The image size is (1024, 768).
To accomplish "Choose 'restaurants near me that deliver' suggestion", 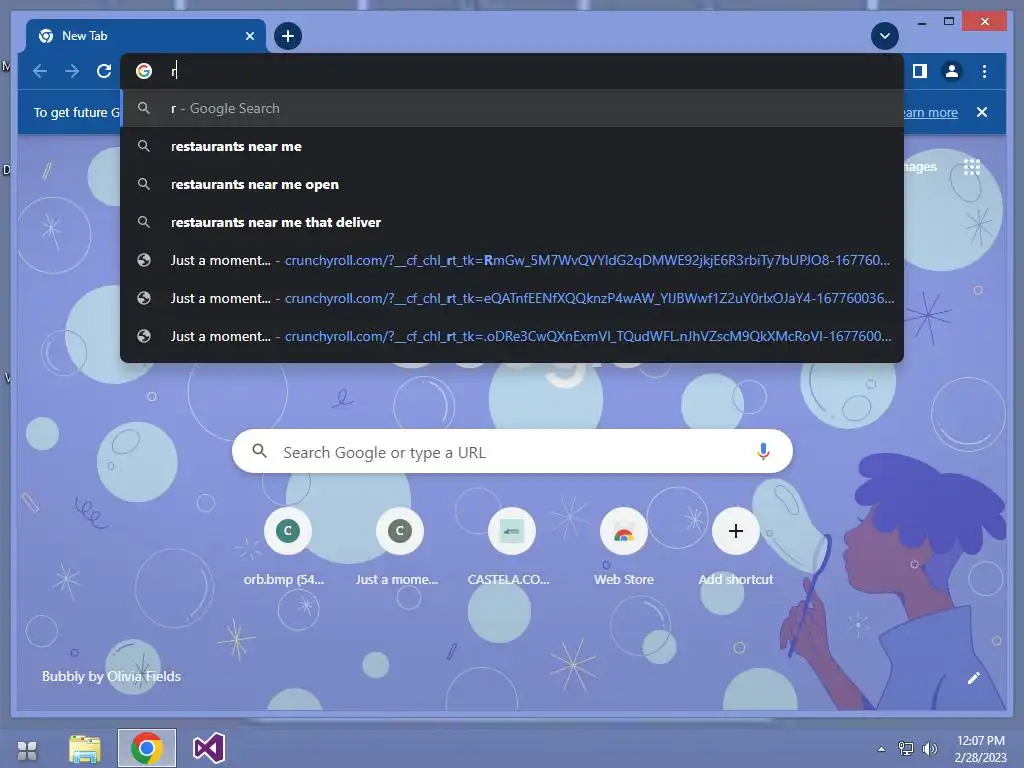I will click(x=512, y=222).
